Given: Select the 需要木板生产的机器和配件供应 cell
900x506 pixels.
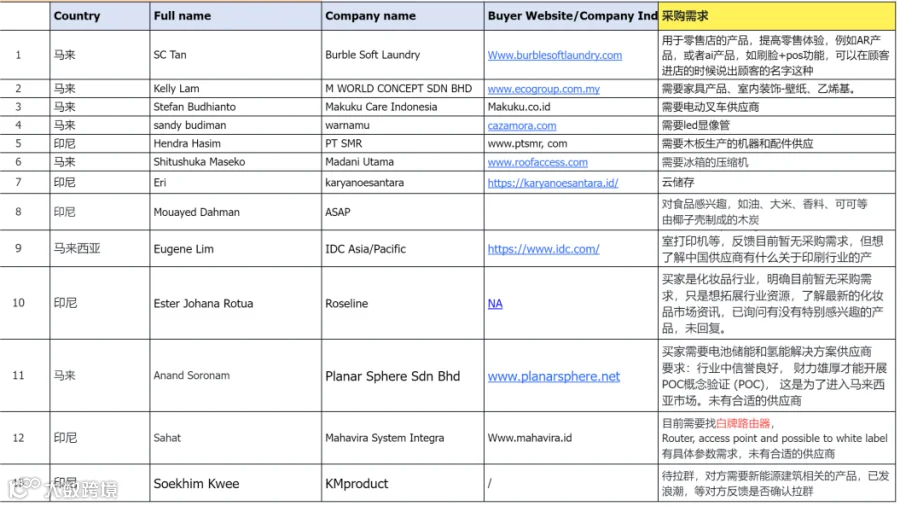Looking at the screenshot, I should [x=777, y=143].
